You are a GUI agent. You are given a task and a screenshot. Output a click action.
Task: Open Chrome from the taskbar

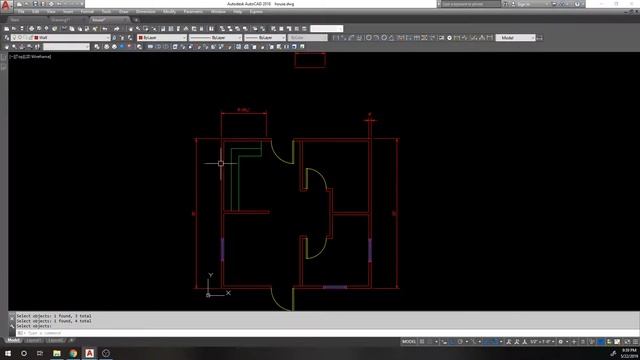(x=73, y=353)
